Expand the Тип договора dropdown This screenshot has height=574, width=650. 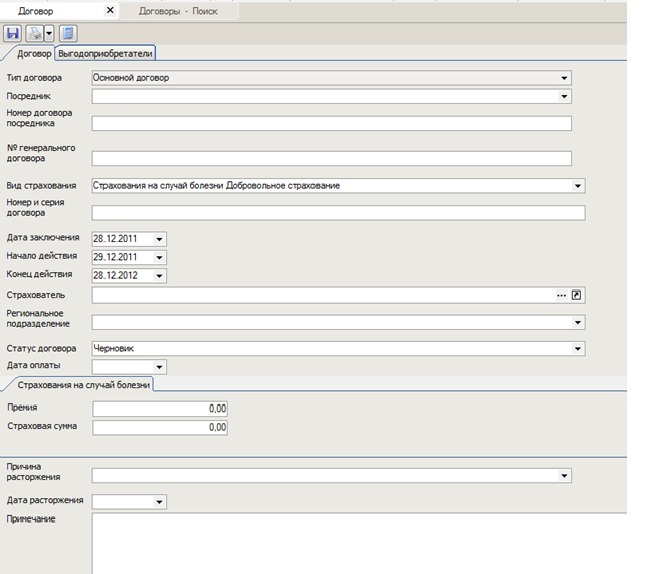pyautogui.click(x=565, y=77)
